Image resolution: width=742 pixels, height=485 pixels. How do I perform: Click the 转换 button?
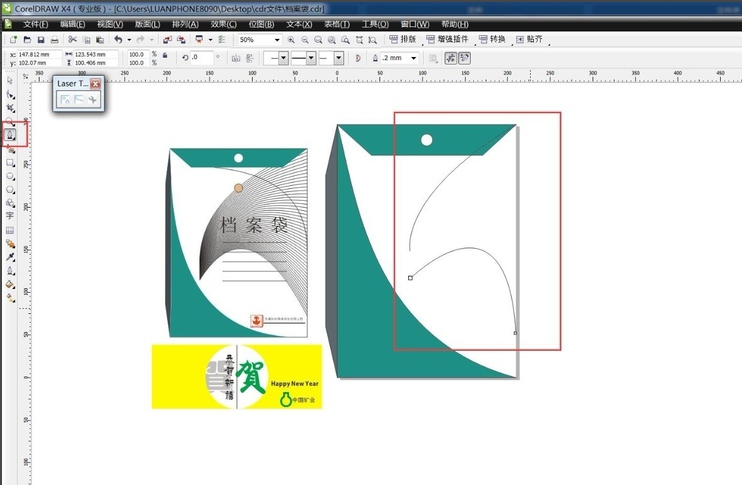tap(492, 39)
